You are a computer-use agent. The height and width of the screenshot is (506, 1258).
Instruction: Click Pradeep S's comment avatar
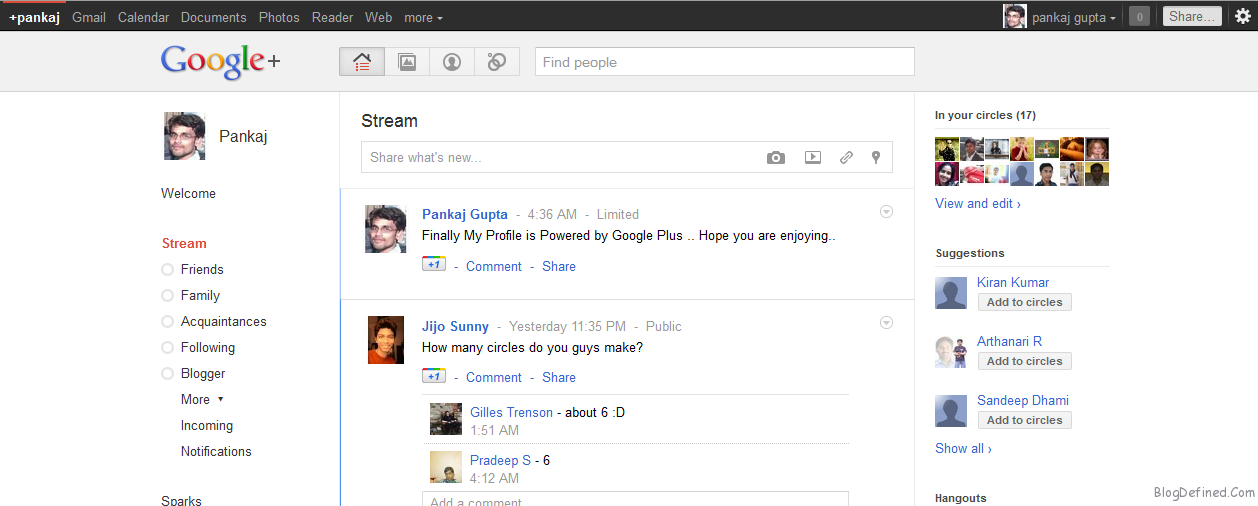coord(446,467)
